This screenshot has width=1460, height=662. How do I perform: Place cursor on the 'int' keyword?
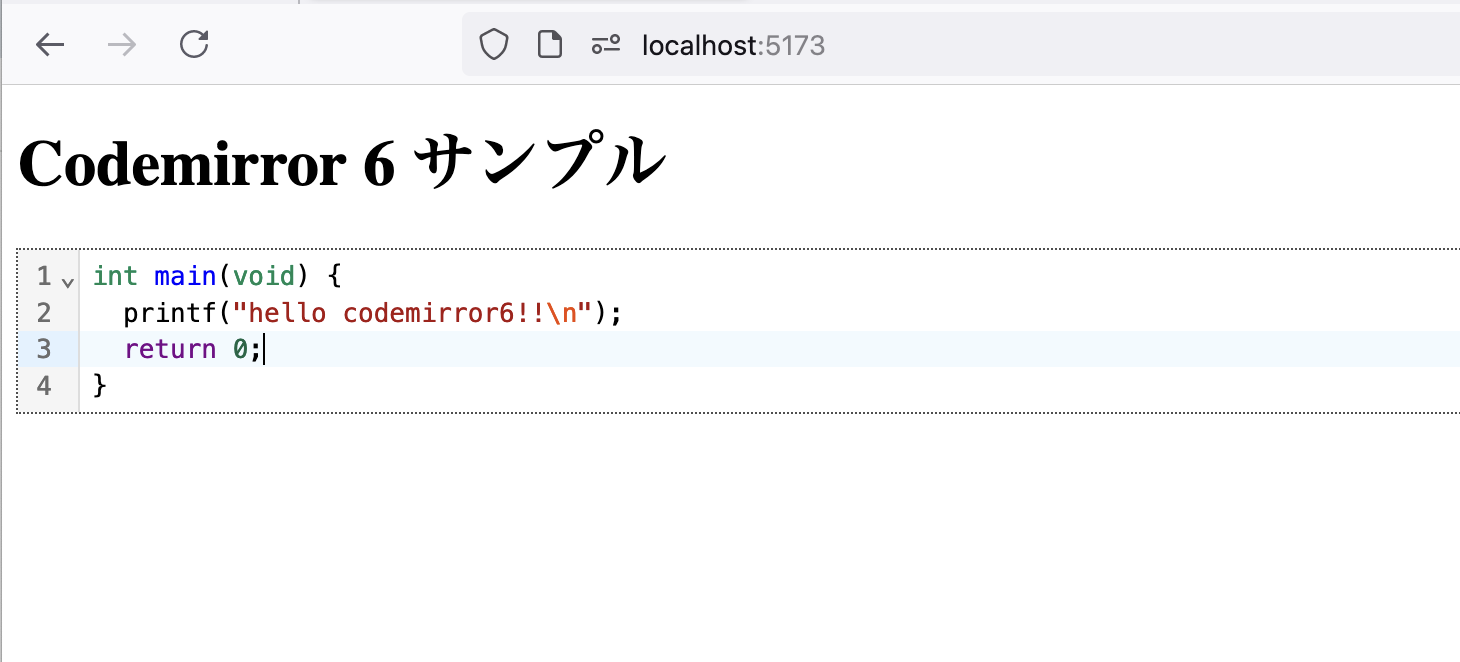(x=115, y=276)
